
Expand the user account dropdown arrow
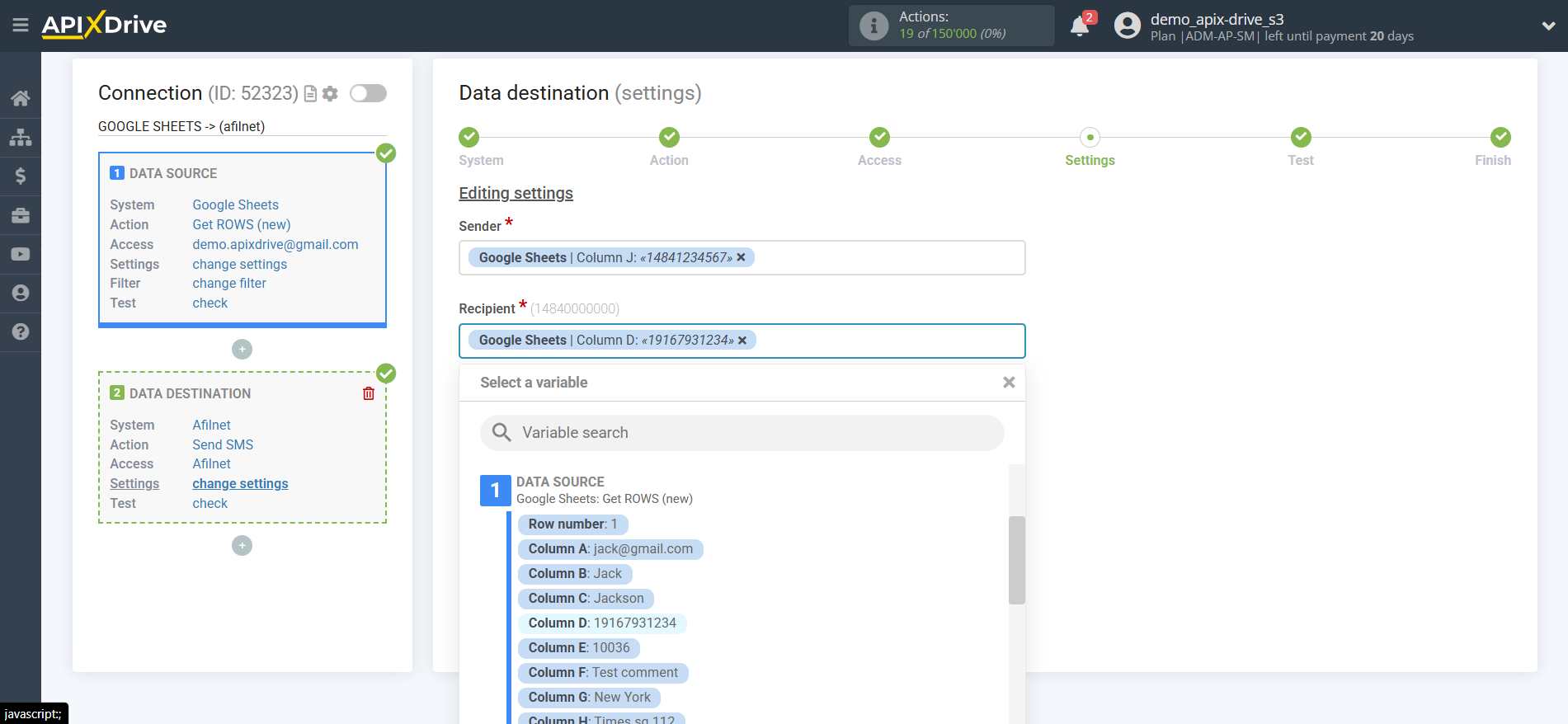coord(1548,26)
